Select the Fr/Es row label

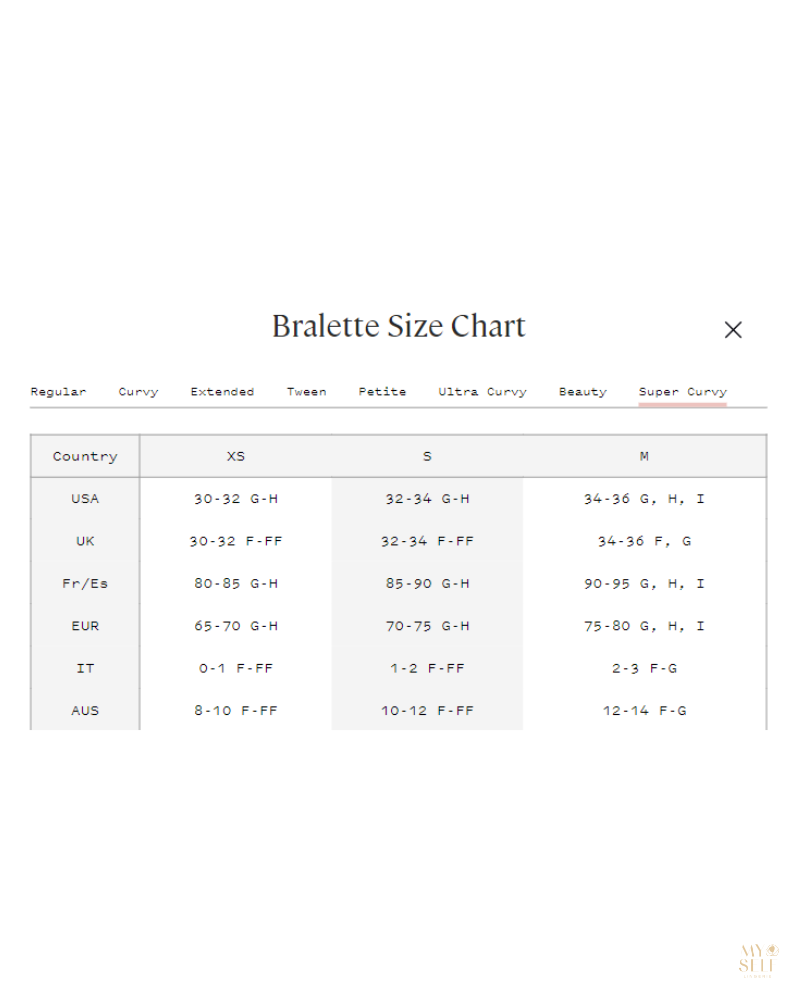click(x=85, y=584)
